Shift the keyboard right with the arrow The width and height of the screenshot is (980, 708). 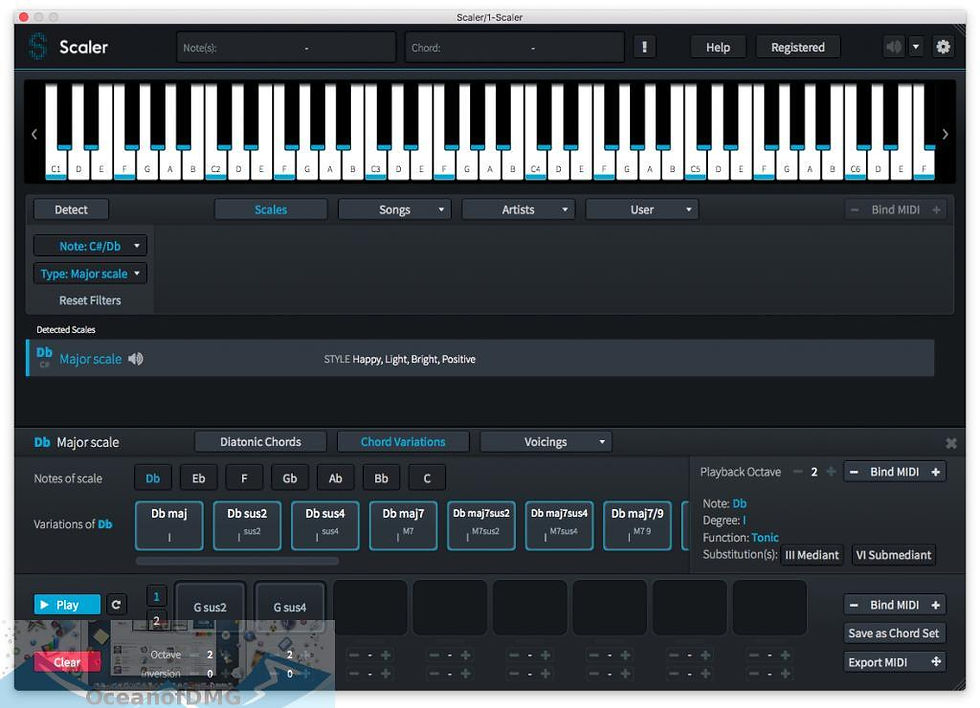[945, 134]
